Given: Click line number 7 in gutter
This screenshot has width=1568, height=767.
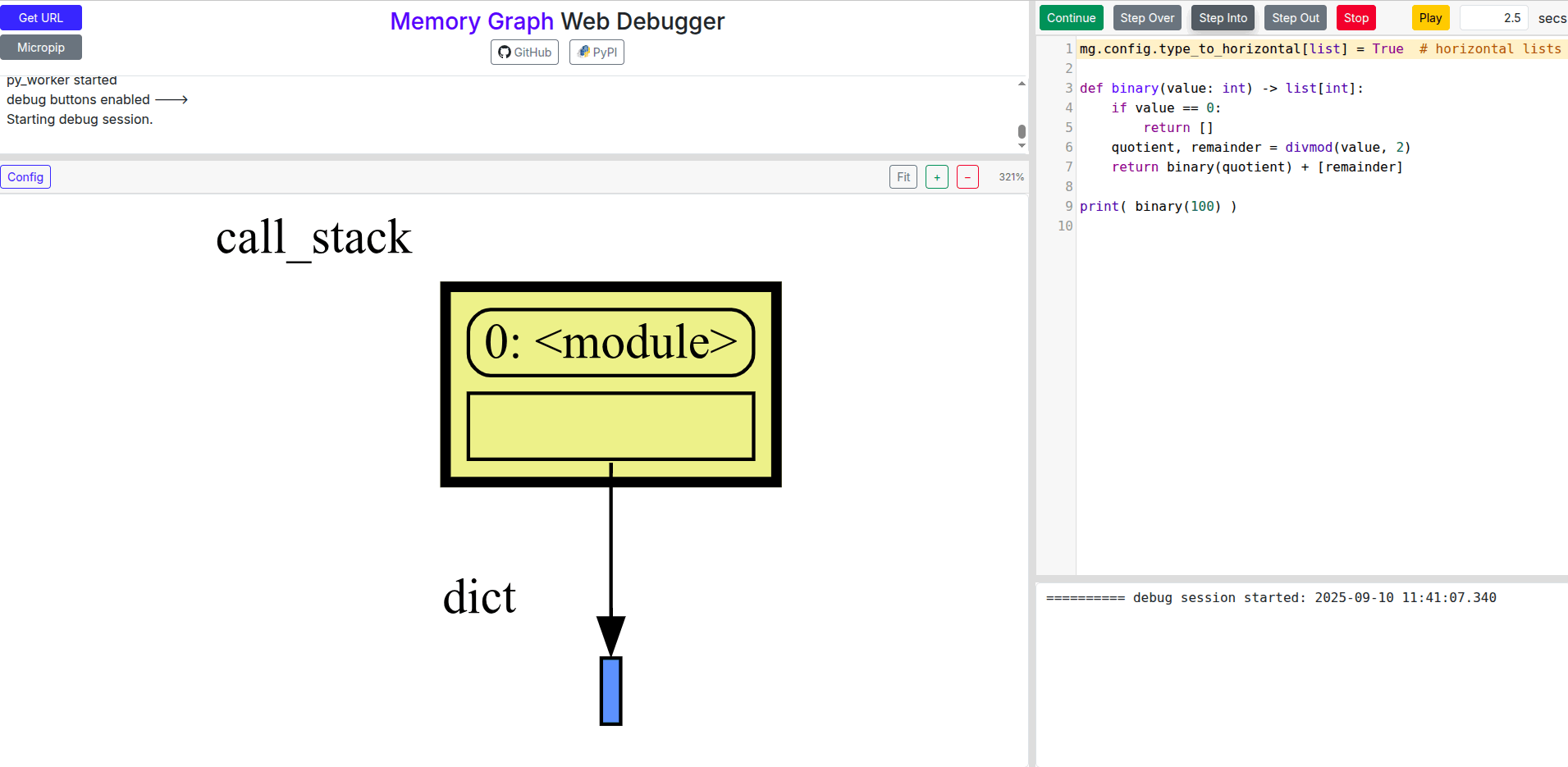Looking at the screenshot, I should (x=1068, y=167).
